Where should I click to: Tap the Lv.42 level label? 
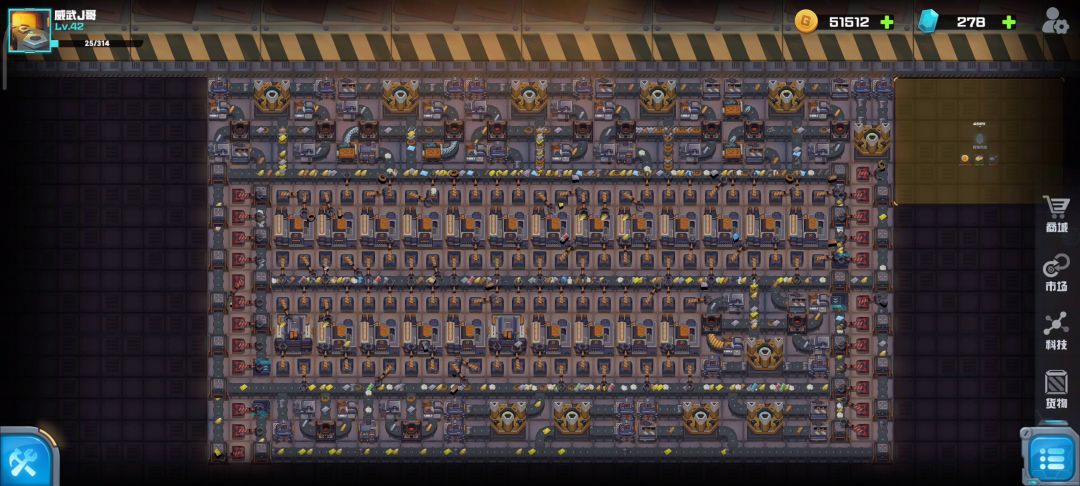69,27
